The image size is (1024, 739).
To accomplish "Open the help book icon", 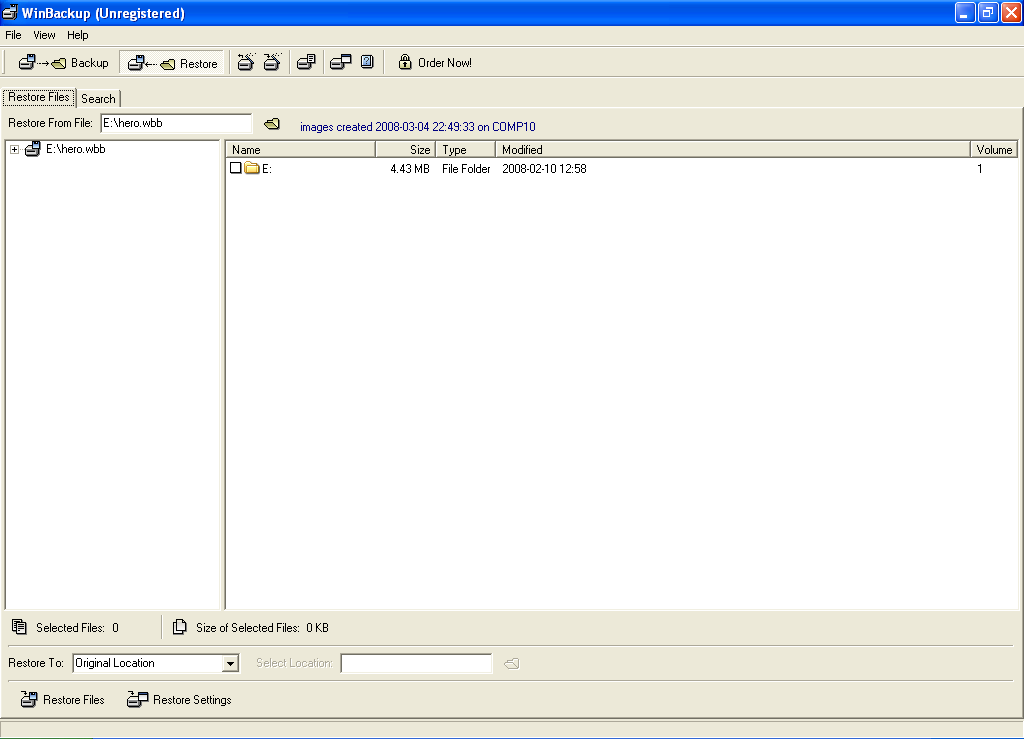I will 367,62.
